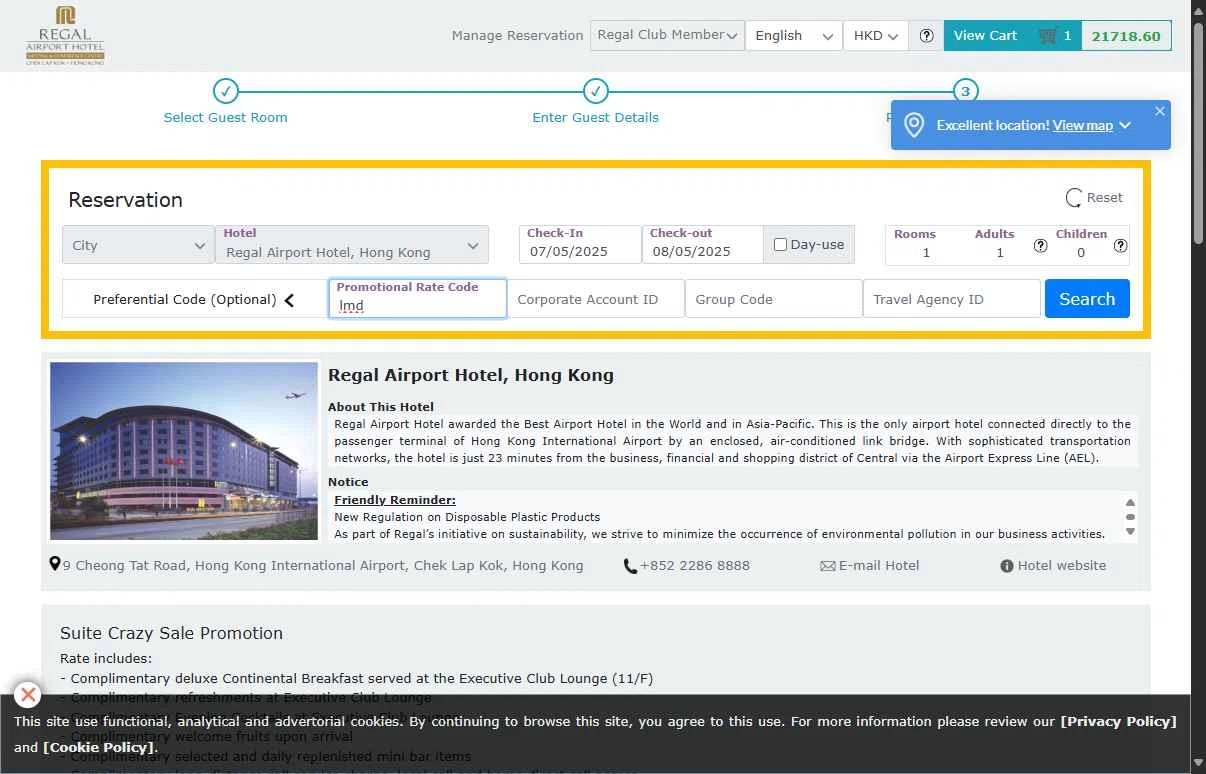Click the envelope icon for E-mail Hotel
The width and height of the screenshot is (1206, 774).
[x=827, y=566]
